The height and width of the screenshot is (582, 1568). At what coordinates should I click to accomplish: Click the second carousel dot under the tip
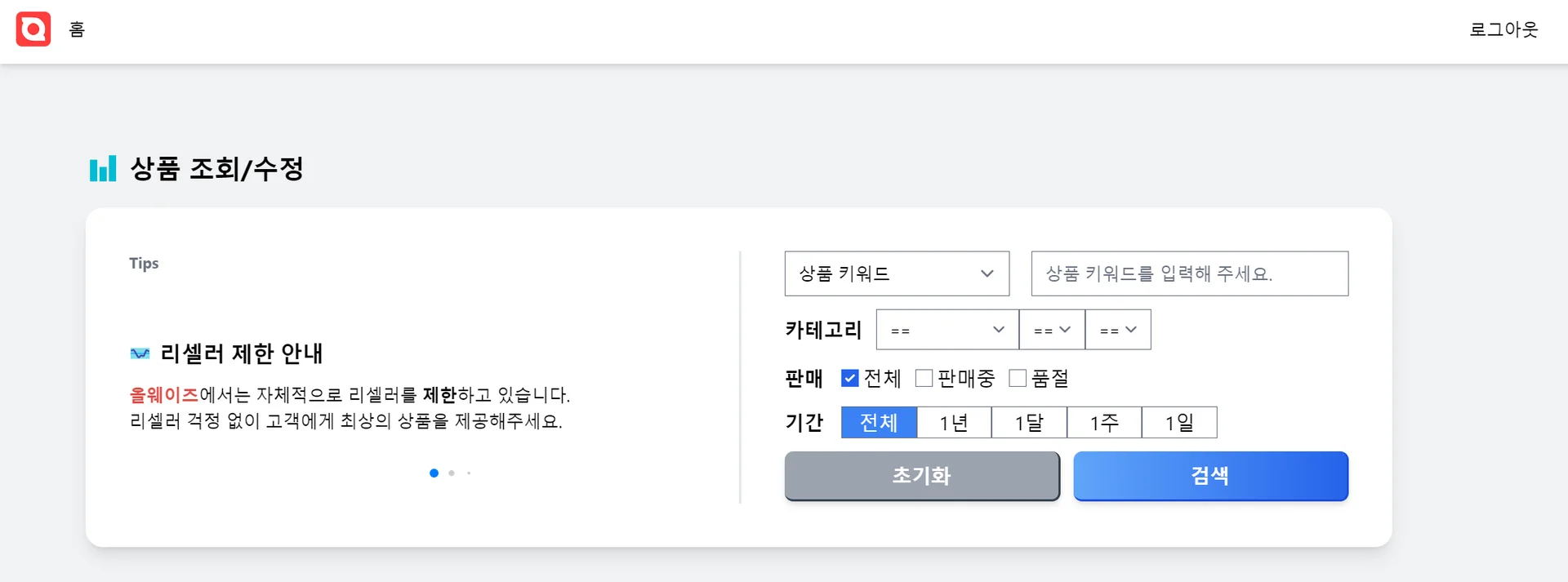click(x=452, y=473)
